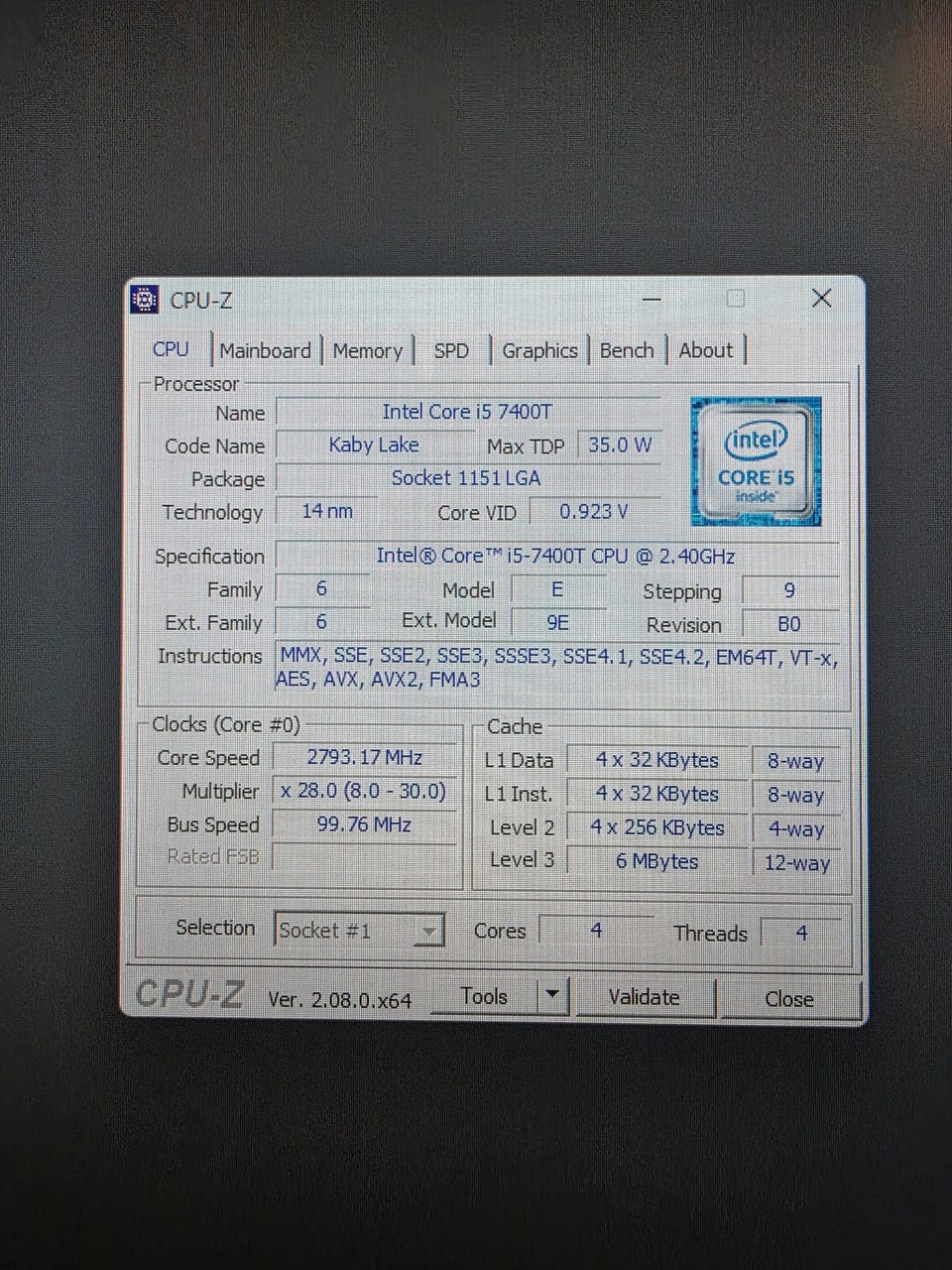Open the Socket #1 selection dropdown

[x=358, y=931]
